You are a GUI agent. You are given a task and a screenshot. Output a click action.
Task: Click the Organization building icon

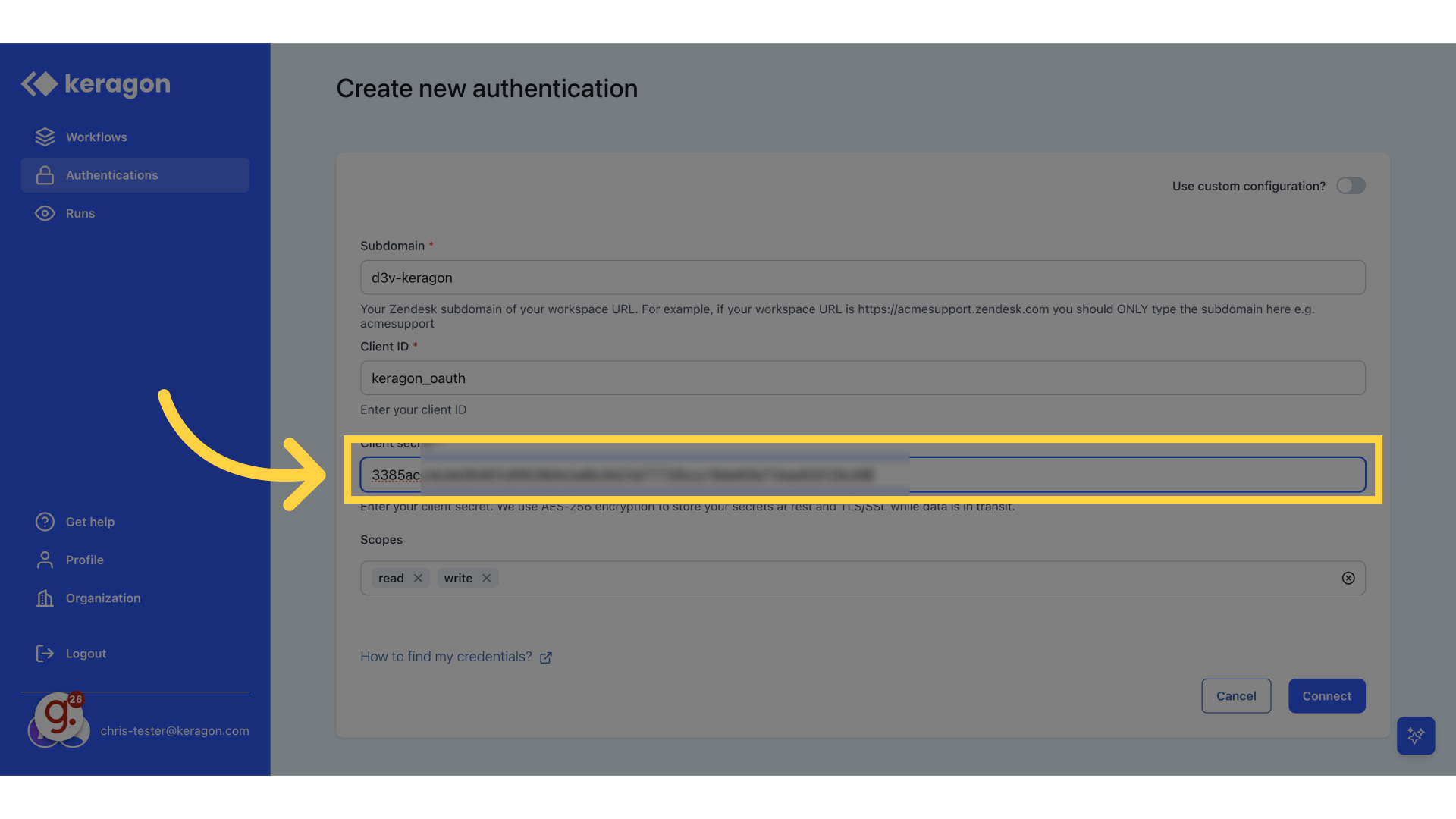point(45,598)
